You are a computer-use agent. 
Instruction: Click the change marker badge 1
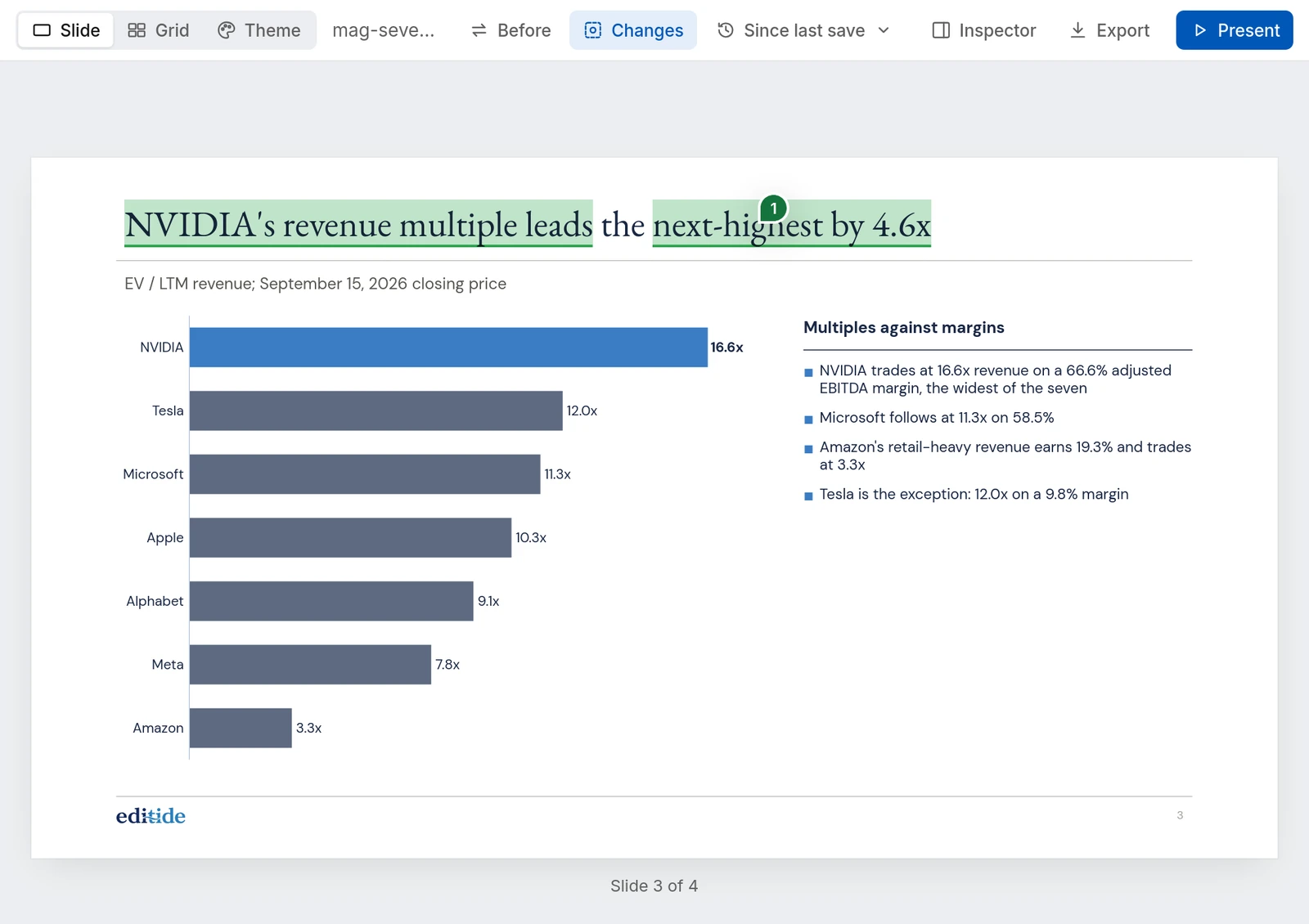click(774, 209)
